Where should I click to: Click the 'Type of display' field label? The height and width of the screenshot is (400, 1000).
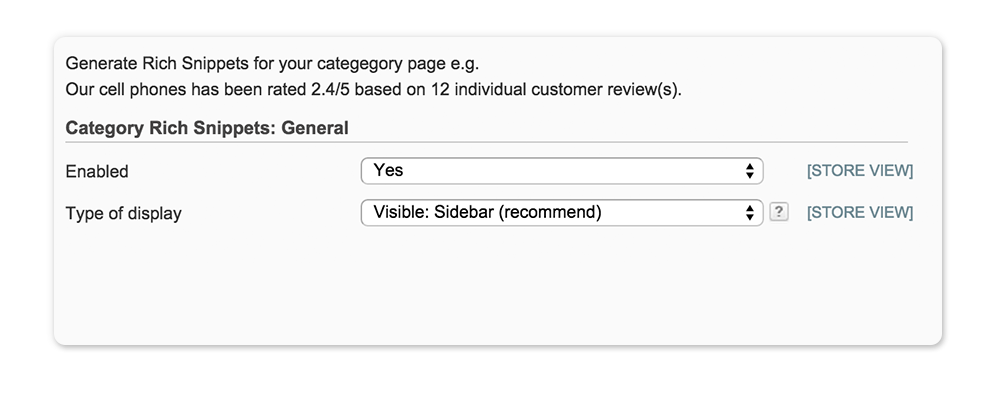pos(123,213)
